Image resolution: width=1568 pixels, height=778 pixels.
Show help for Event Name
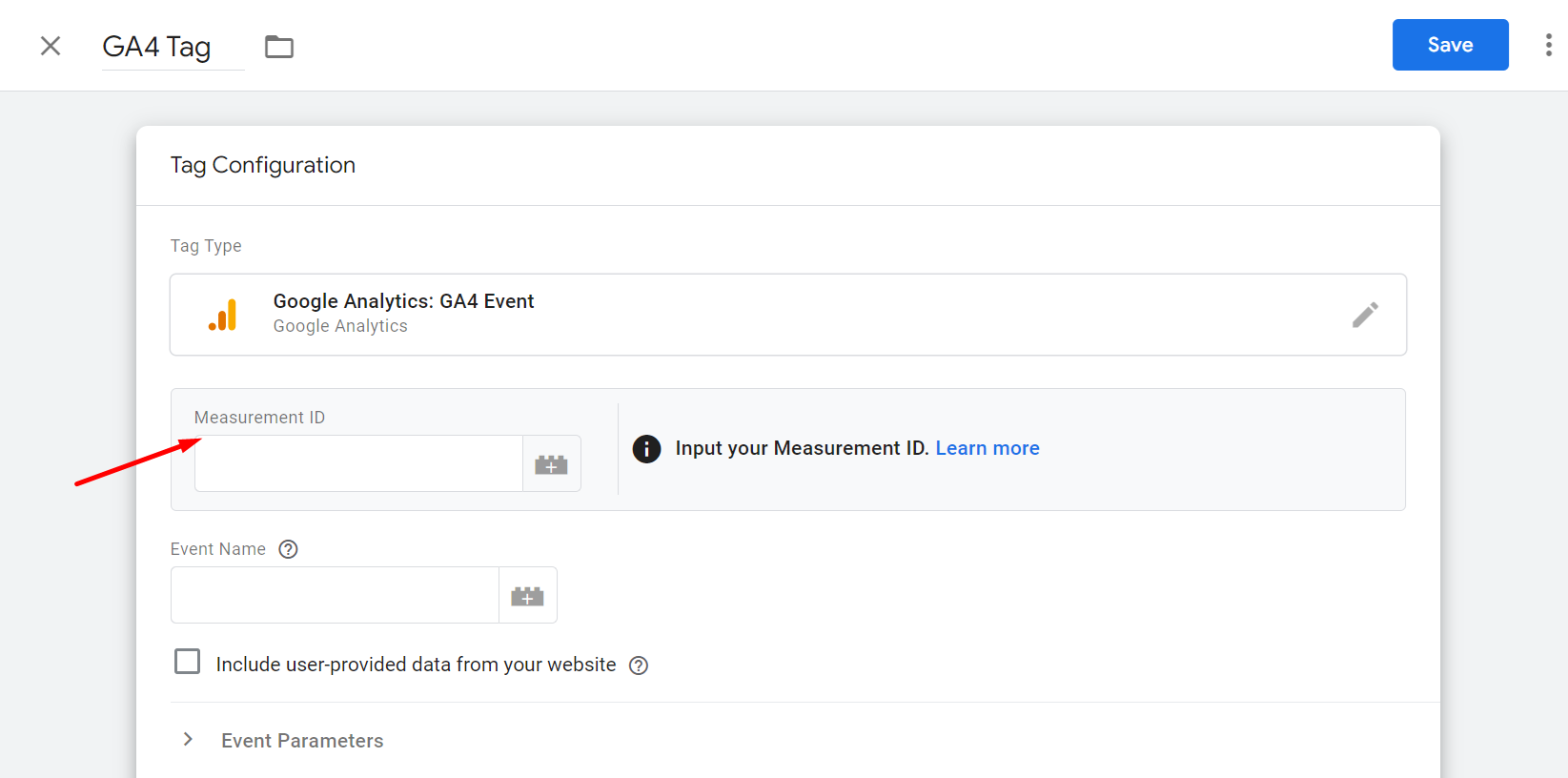click(288, 549)
